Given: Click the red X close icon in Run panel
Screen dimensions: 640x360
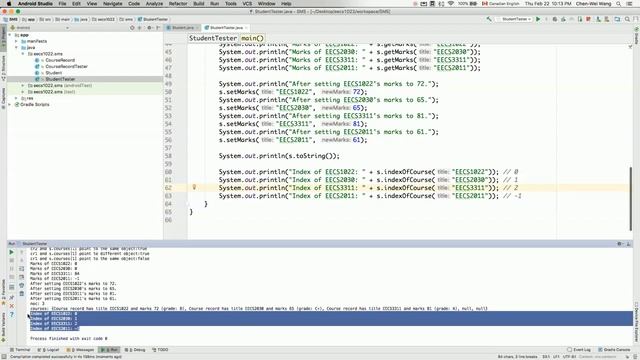Looking at the screenshot, I should pyautogui.click(x=11, y=306).
